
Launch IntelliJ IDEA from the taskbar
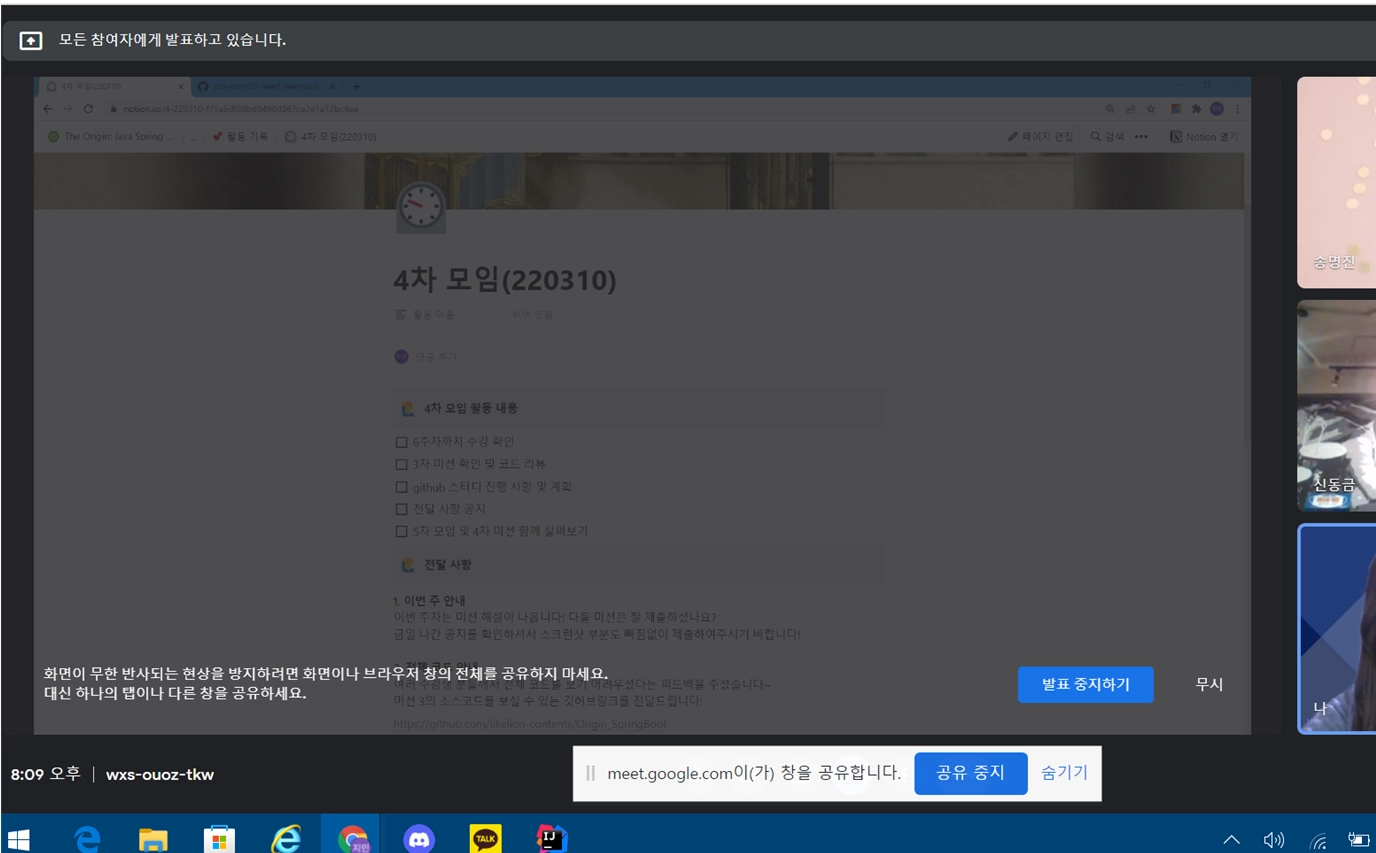click(551, 838)
